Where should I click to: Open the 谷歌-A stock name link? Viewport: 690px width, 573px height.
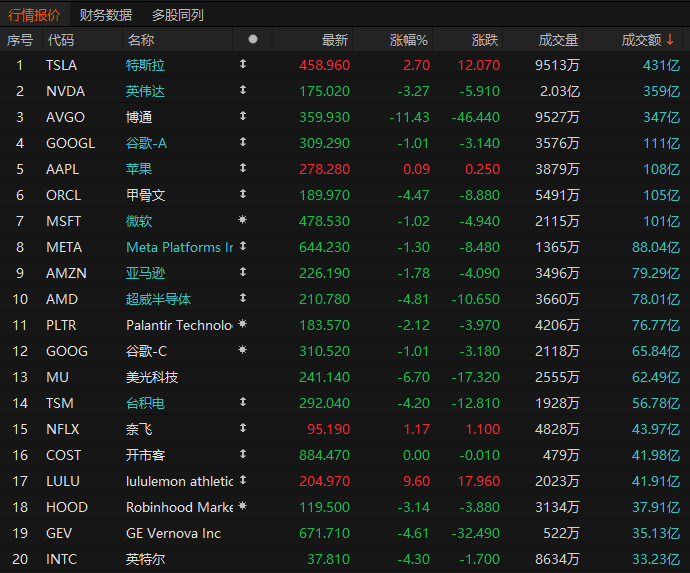pos(146,143)
